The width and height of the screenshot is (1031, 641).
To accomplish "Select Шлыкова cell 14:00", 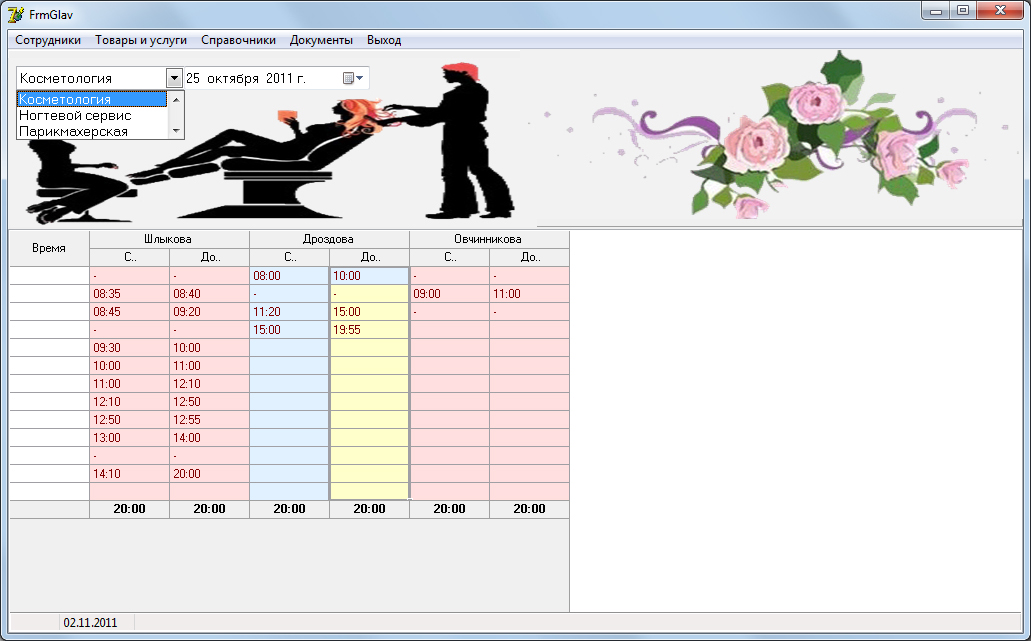I will point(209,438).
